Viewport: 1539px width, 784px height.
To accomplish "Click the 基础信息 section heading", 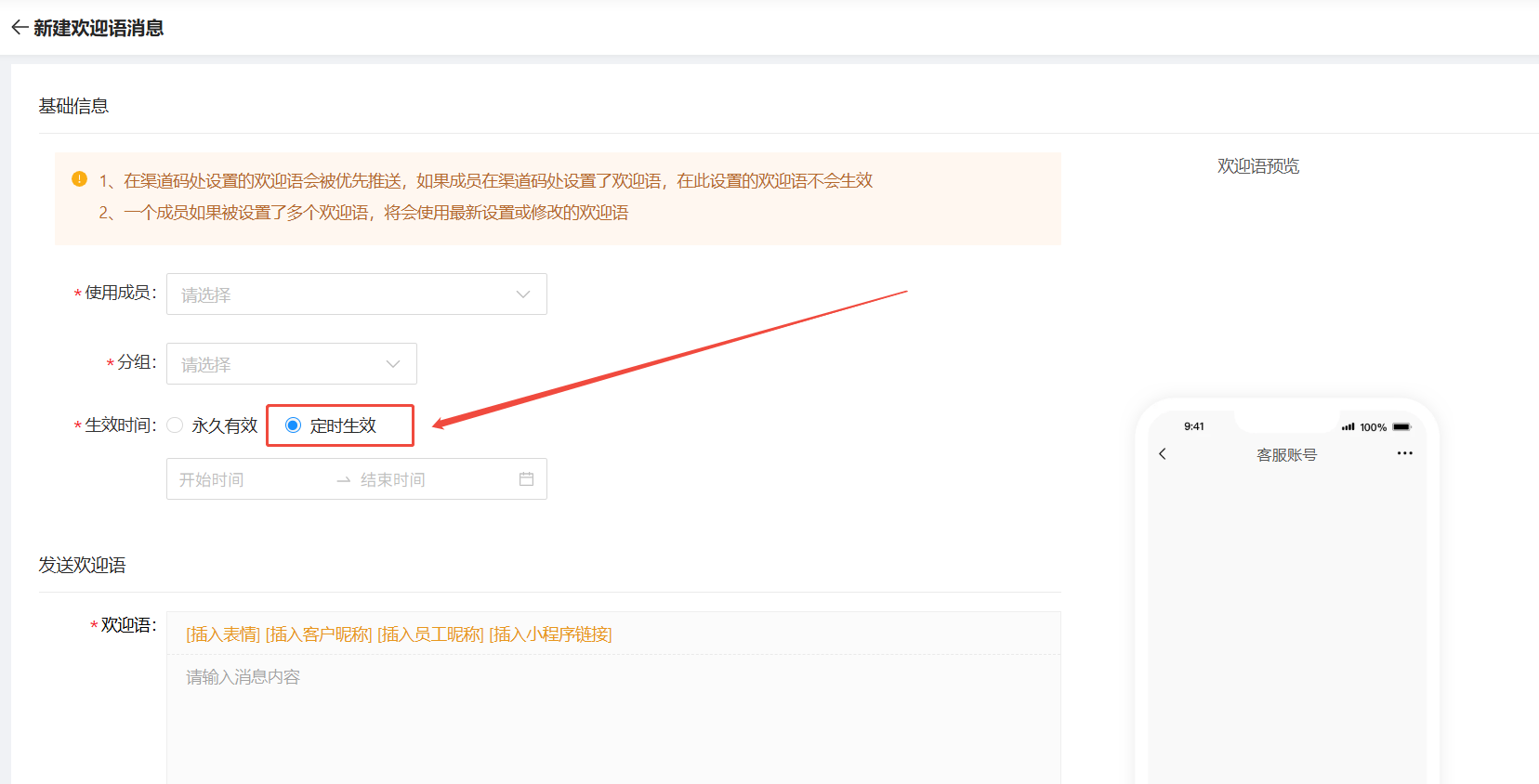I will pyautogui.click(x=73, y=106).
